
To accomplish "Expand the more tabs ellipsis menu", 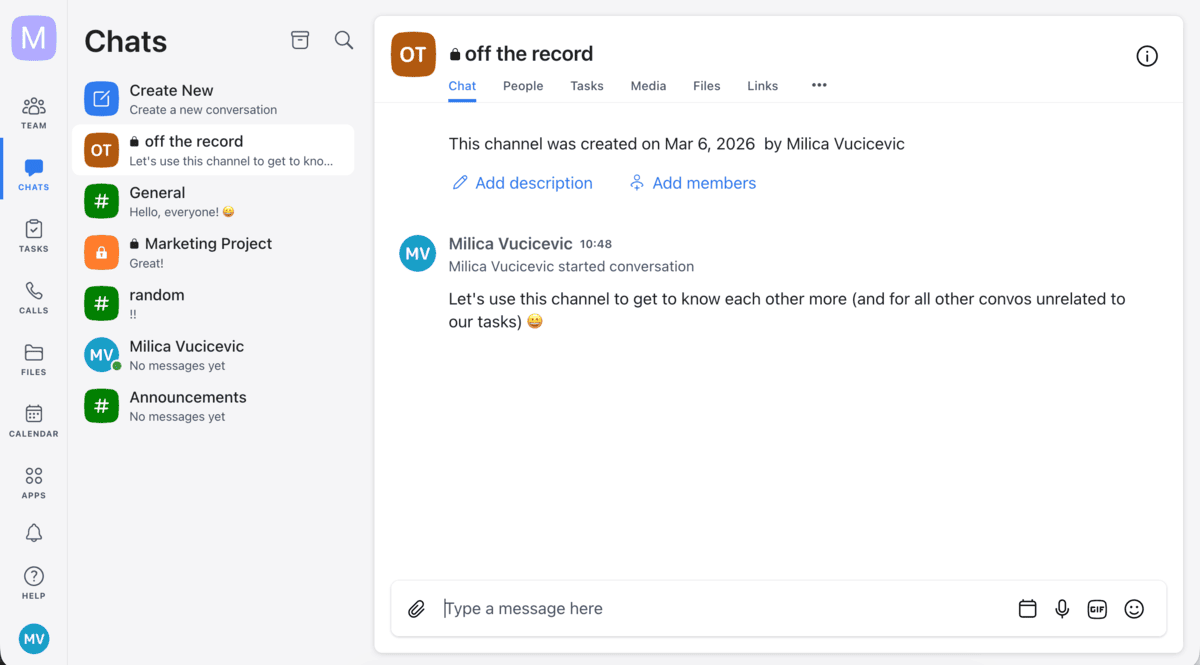I will [x=819, y=86].
